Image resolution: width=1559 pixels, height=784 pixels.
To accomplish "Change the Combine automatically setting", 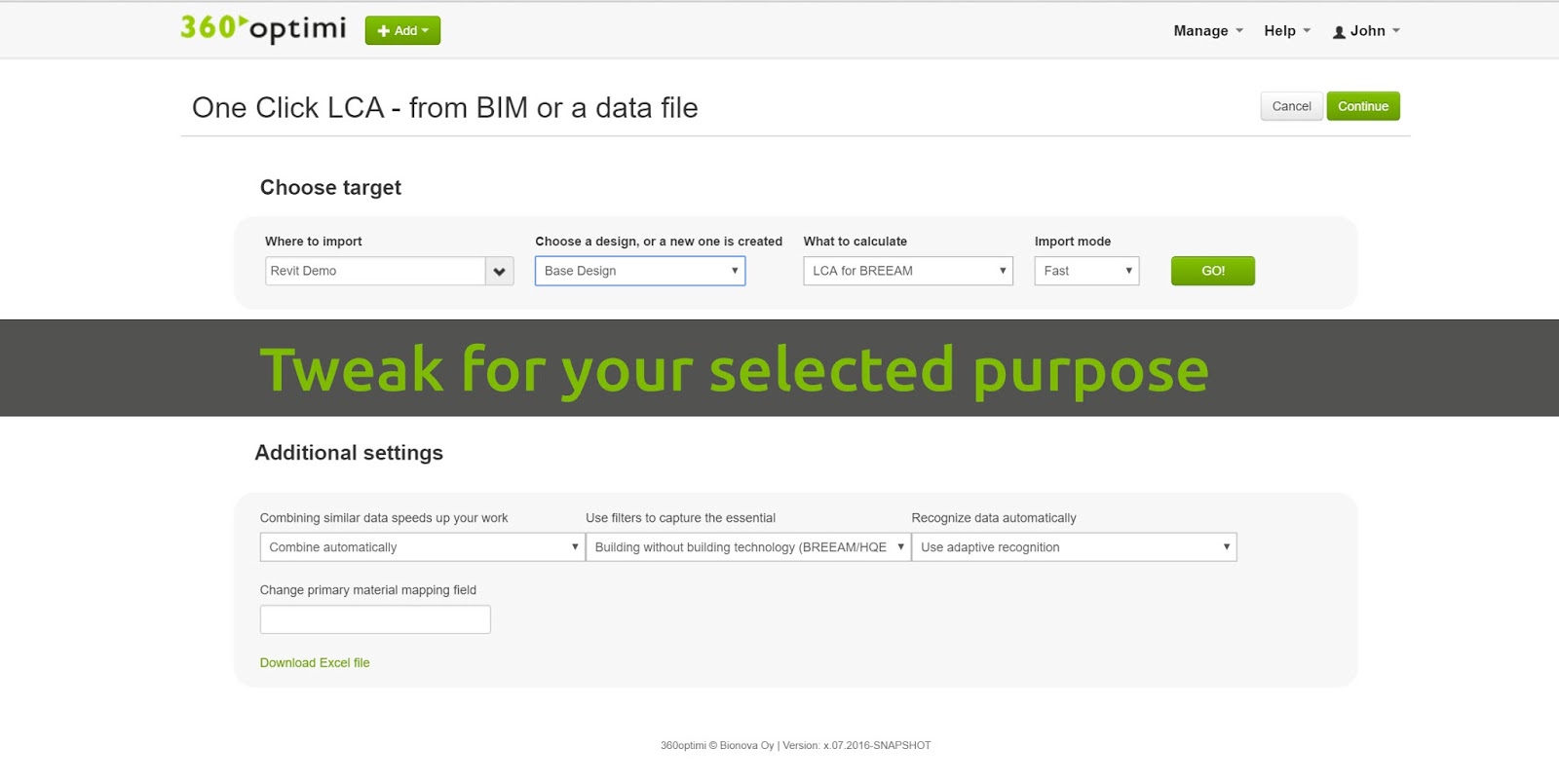I will click(419, 547).
